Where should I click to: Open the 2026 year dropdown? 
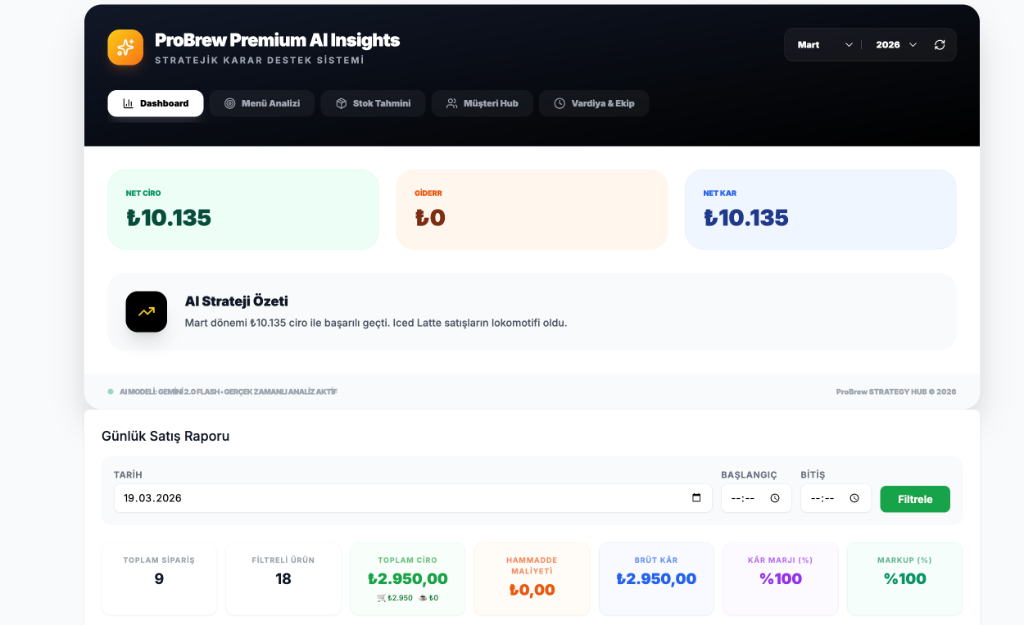(x=896, y=45)
